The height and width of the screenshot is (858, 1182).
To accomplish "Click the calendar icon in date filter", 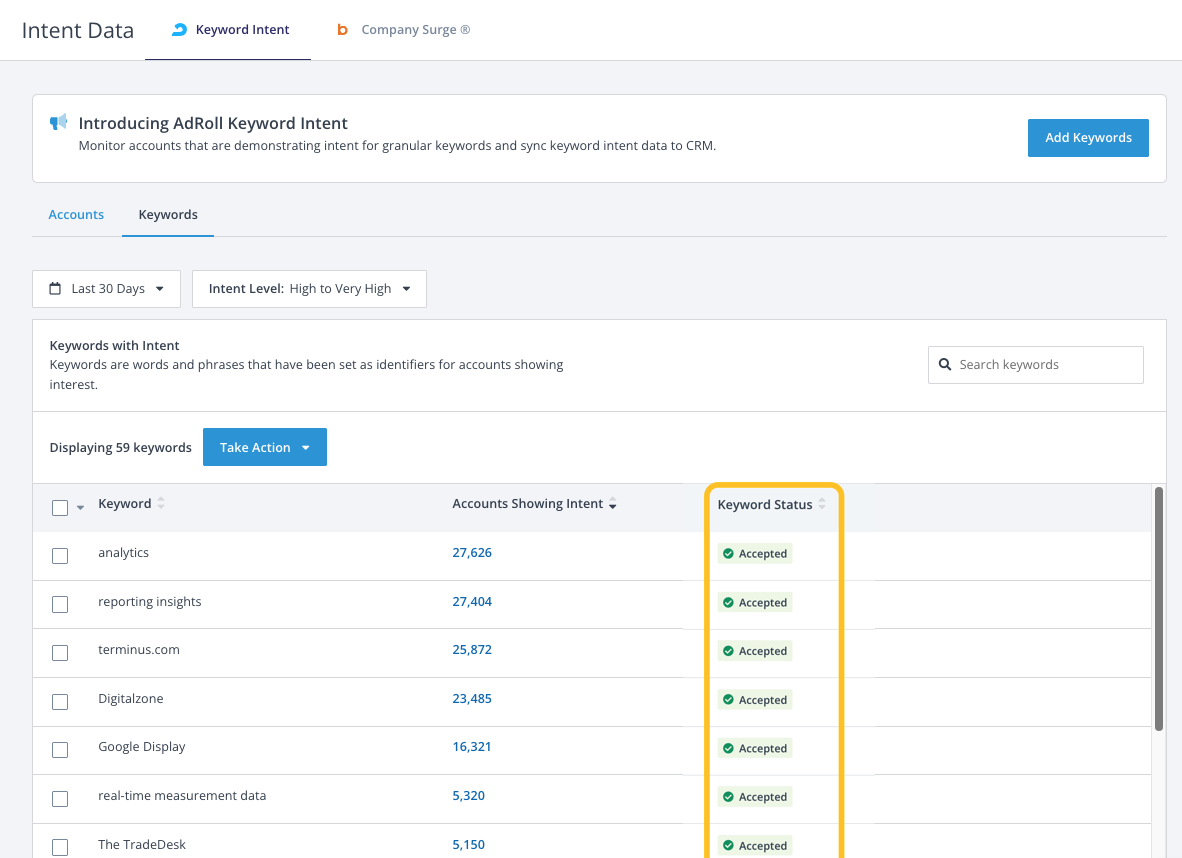I will pyautogui.click(x=56, y=289).
